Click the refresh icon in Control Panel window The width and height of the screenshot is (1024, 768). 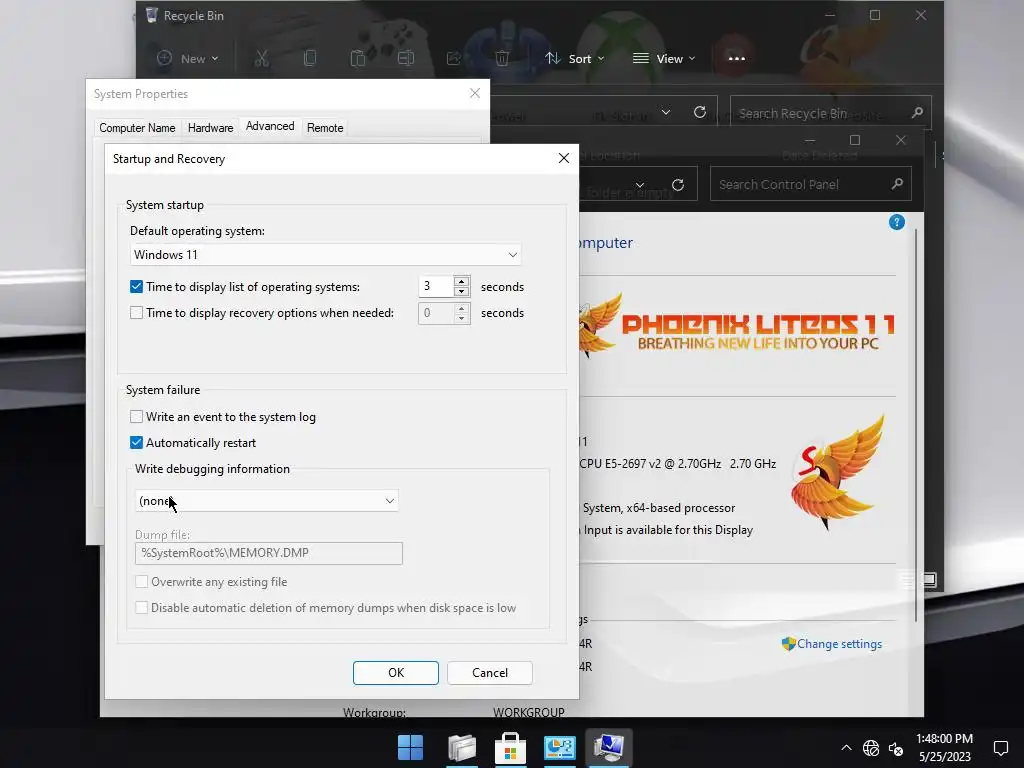pyautogui.click(x=678, y=185)
